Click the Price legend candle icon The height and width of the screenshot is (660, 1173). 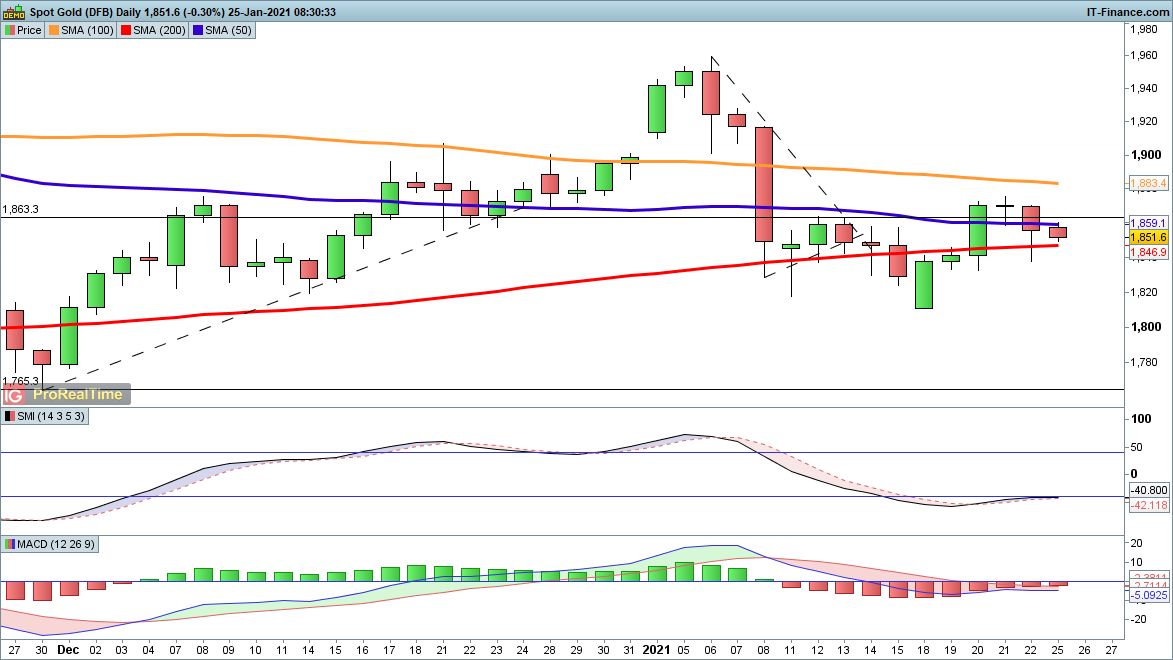[x=9, y=31]
